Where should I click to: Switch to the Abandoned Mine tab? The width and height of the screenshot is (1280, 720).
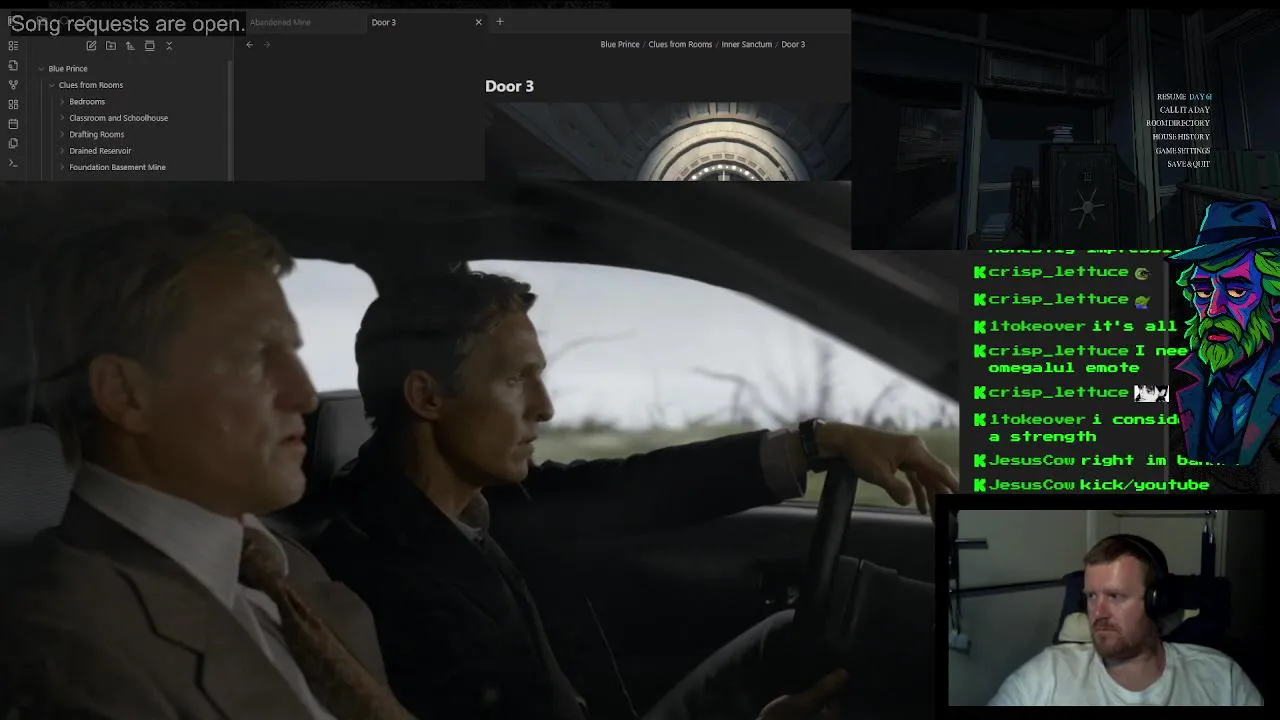[280, 22]
